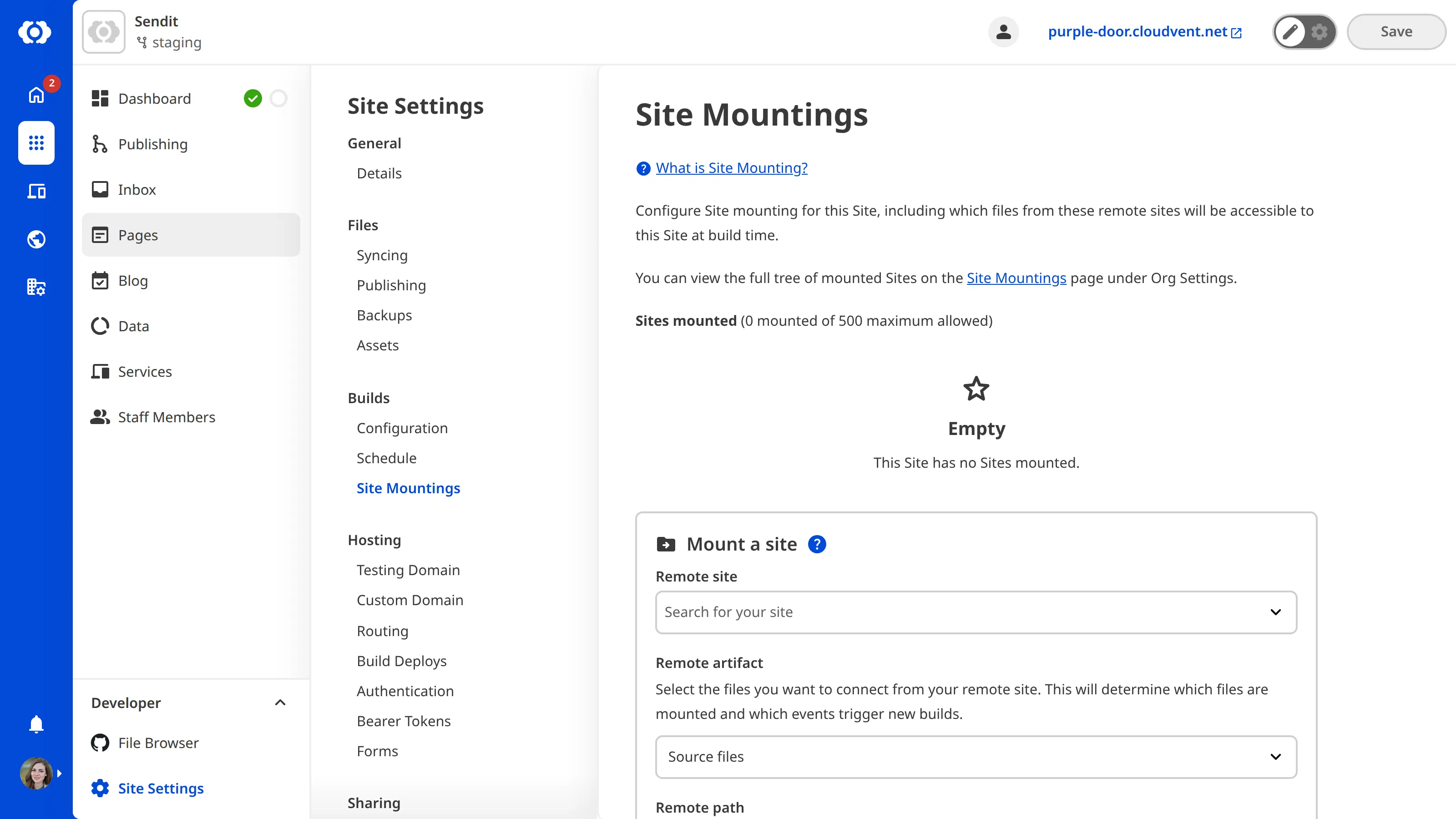Click the Sendit site avatar thumbnail

coord(103,32)
